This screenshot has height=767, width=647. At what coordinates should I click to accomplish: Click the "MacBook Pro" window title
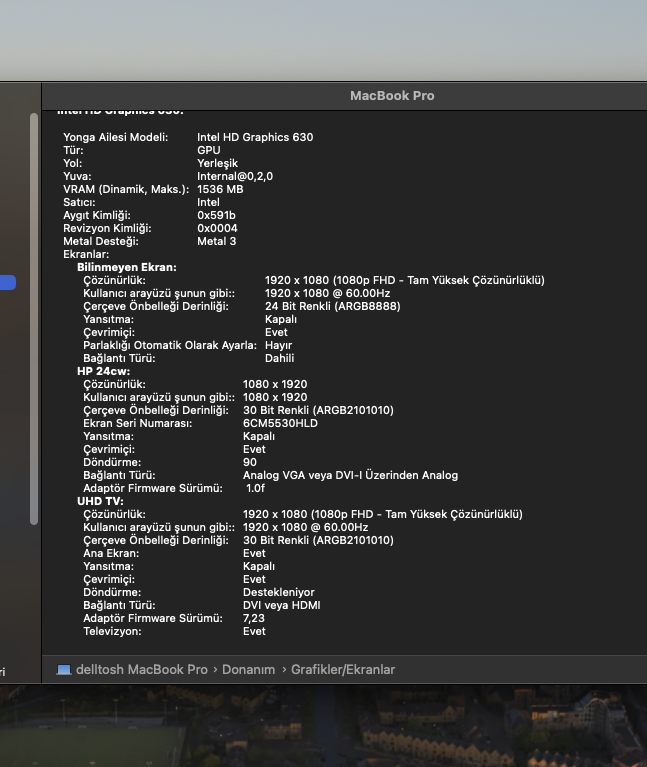pos(392,96)
